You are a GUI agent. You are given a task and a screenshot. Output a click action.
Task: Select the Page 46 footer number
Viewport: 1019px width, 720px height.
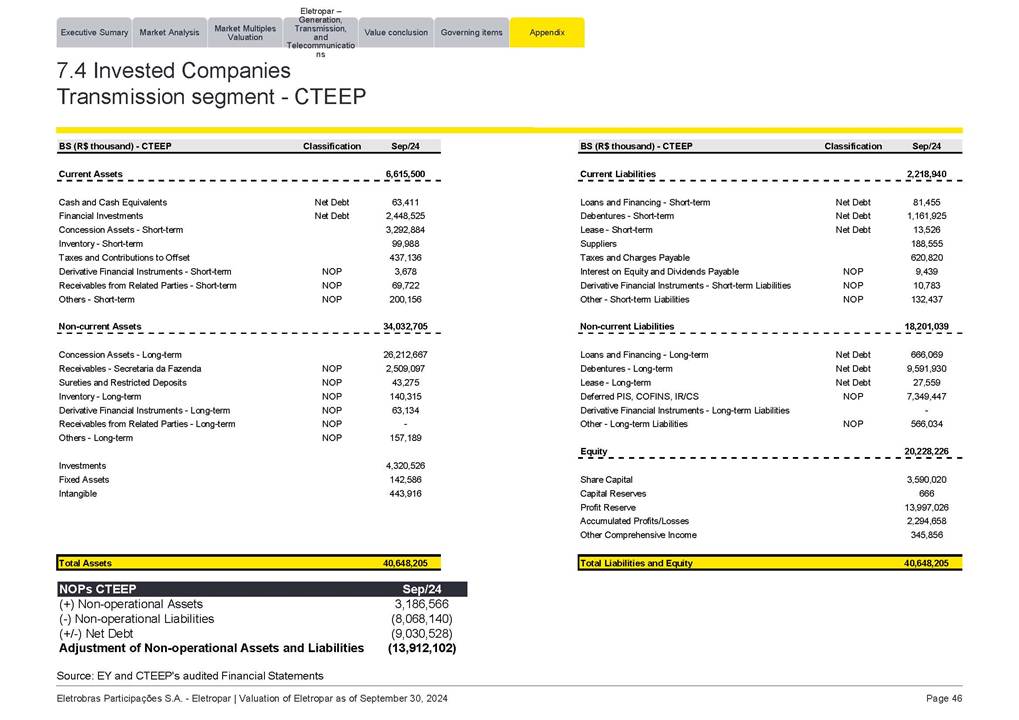coord(944,699)
